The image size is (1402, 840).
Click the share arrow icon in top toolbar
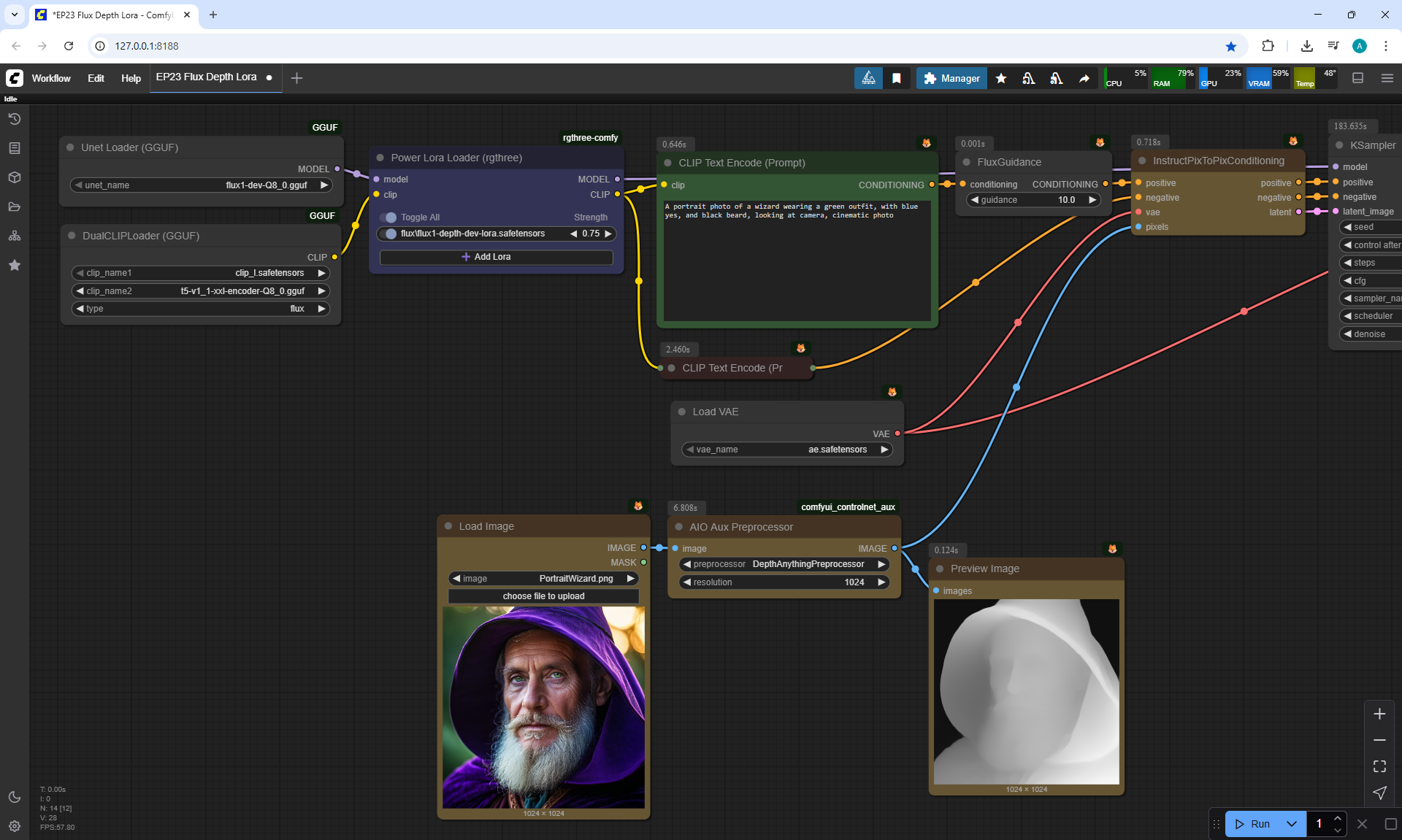pos(1084,78)
